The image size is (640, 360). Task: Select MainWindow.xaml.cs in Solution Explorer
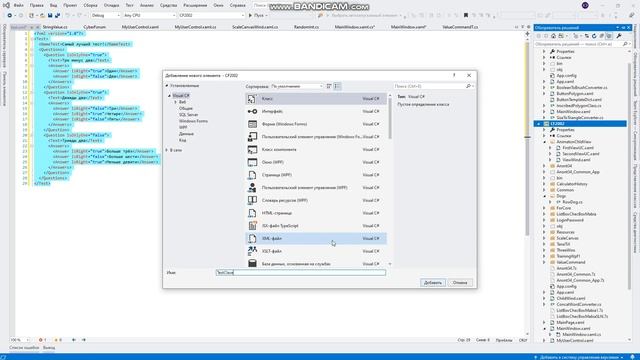click(x=582, y=334)
